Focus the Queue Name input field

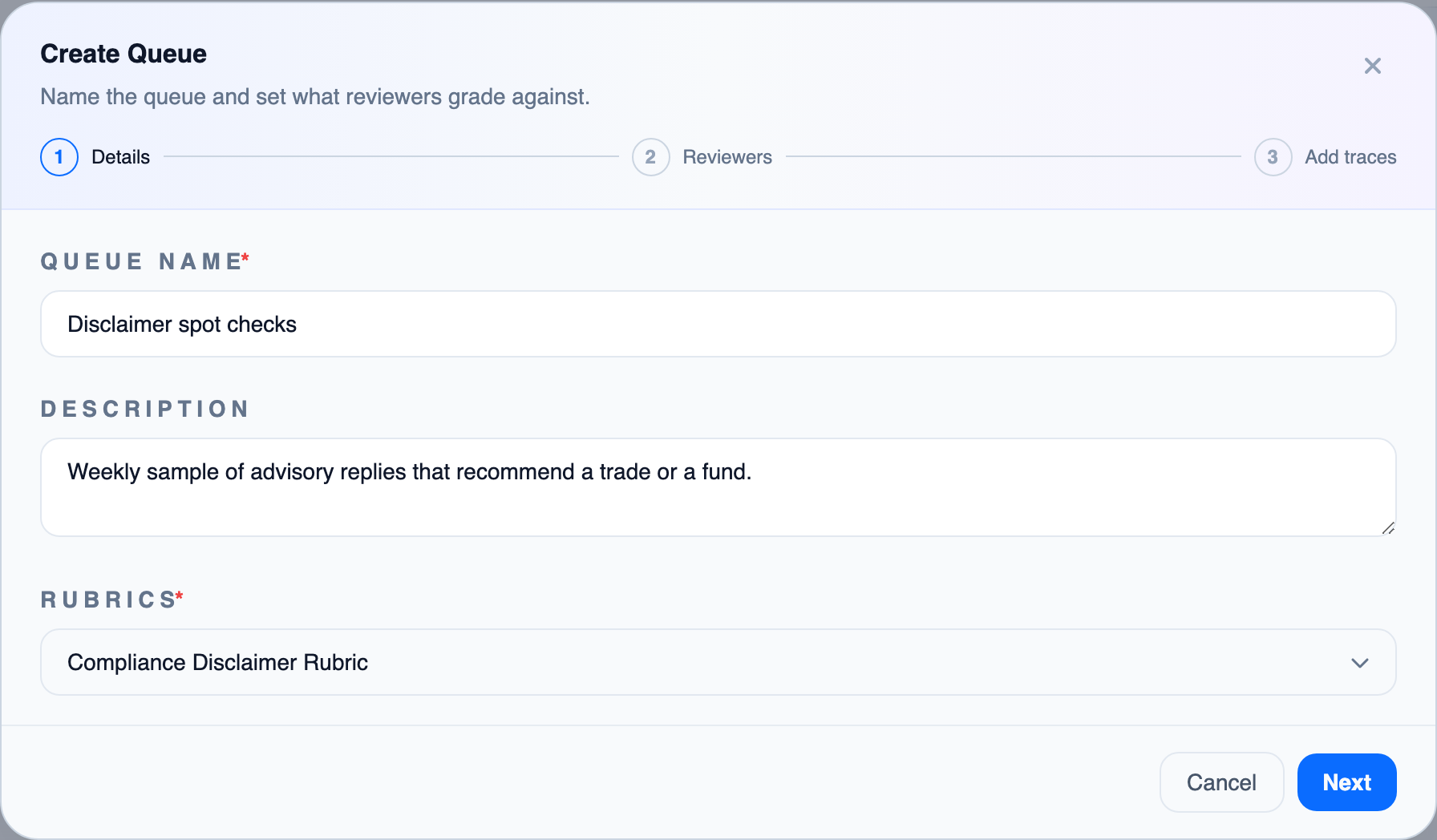[718, 324]
